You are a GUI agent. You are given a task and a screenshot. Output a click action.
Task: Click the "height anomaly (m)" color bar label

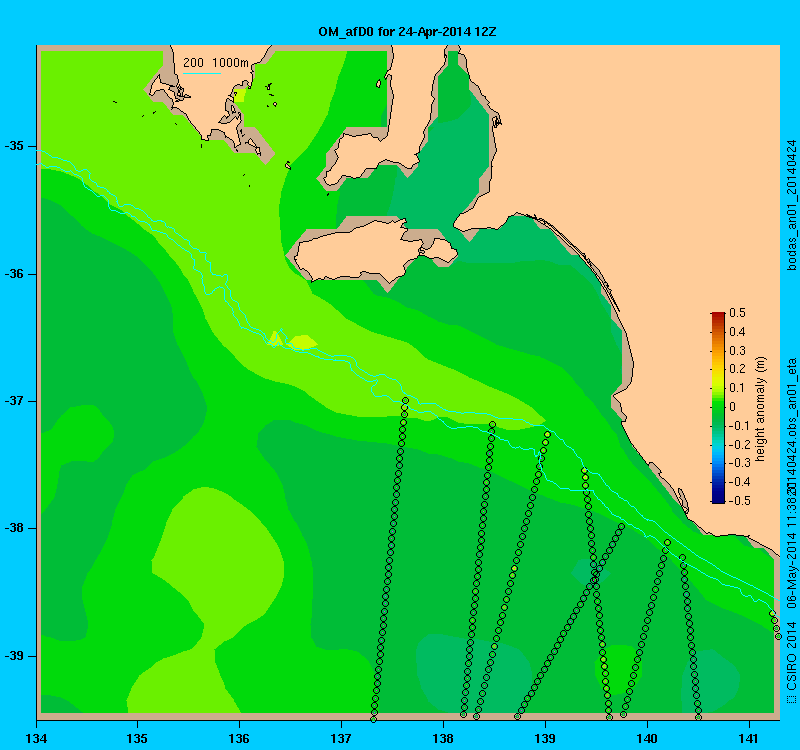point(761,409)
